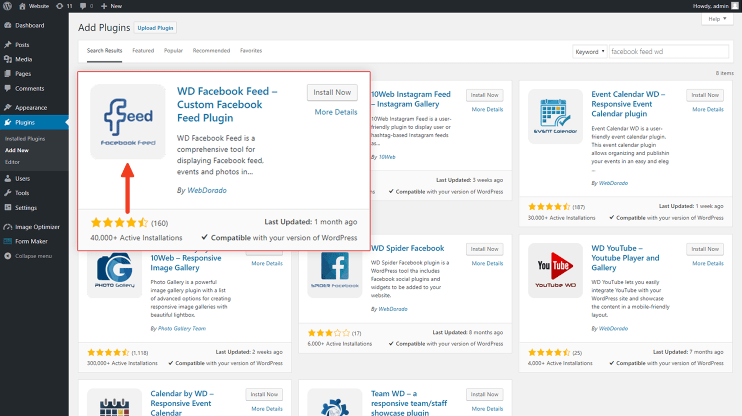Install WD YouTube plugin
742x416 pixels.
[705, 249]
